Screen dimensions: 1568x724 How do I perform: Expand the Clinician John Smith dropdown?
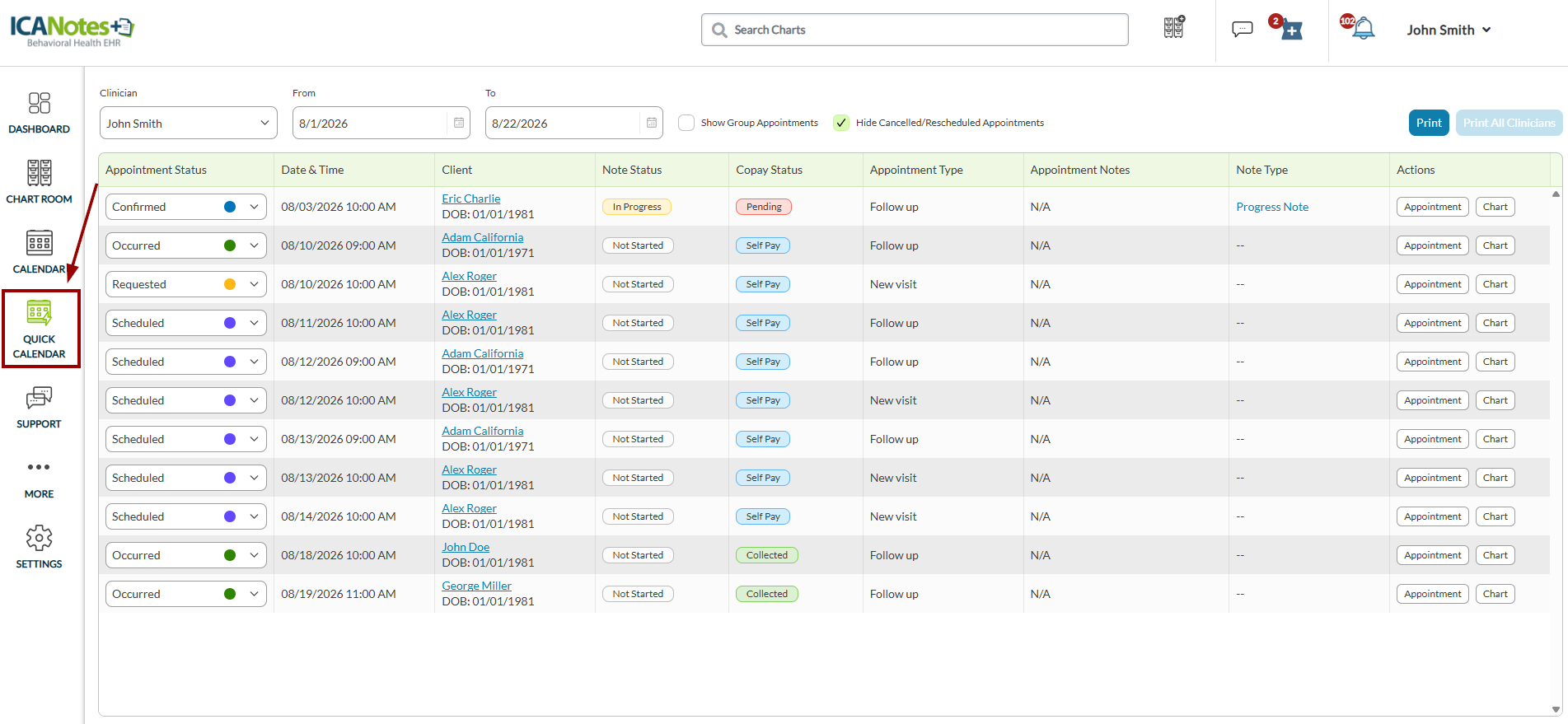(188, 123)
